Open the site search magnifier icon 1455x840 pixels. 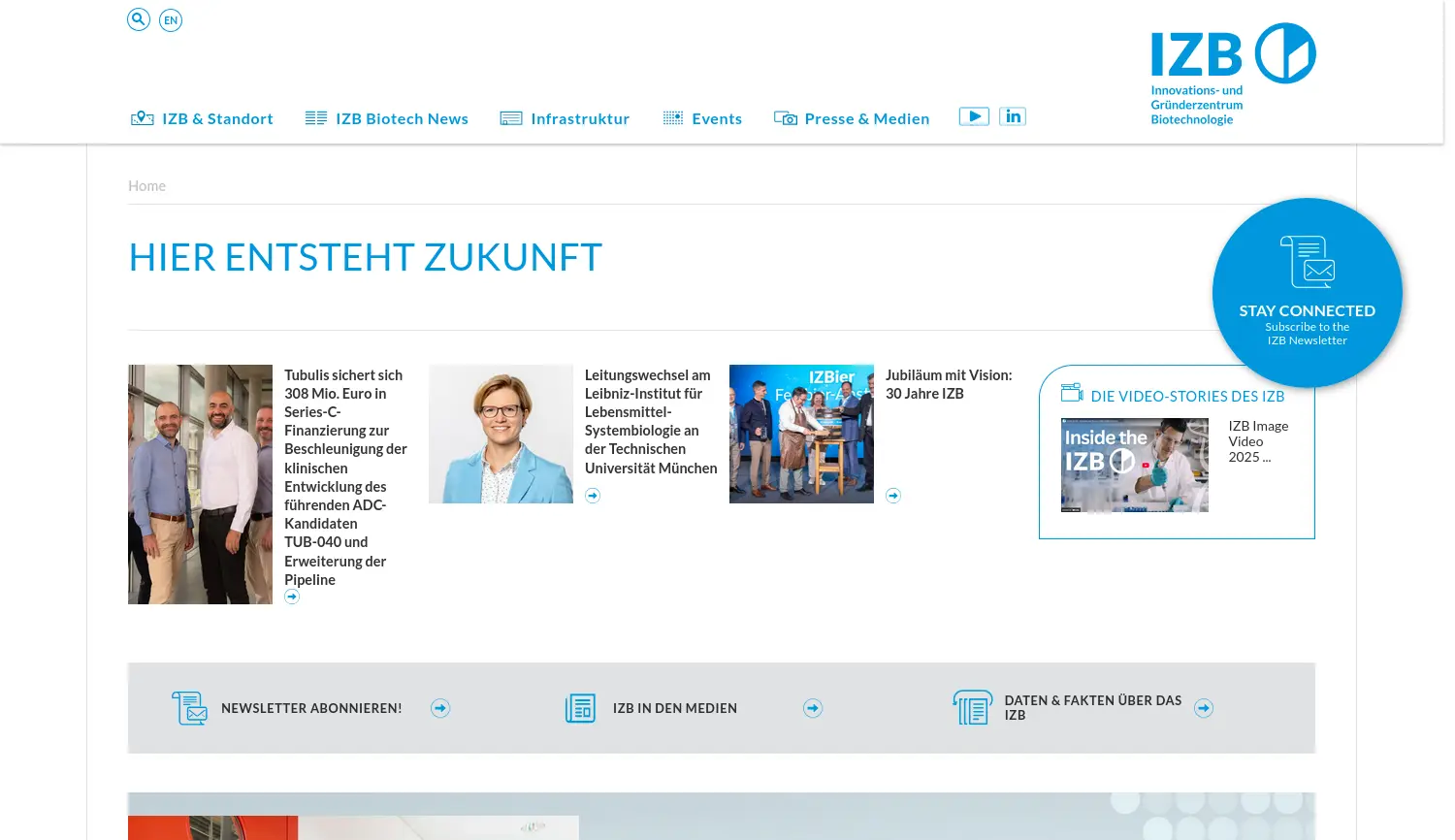click(138, 18)
